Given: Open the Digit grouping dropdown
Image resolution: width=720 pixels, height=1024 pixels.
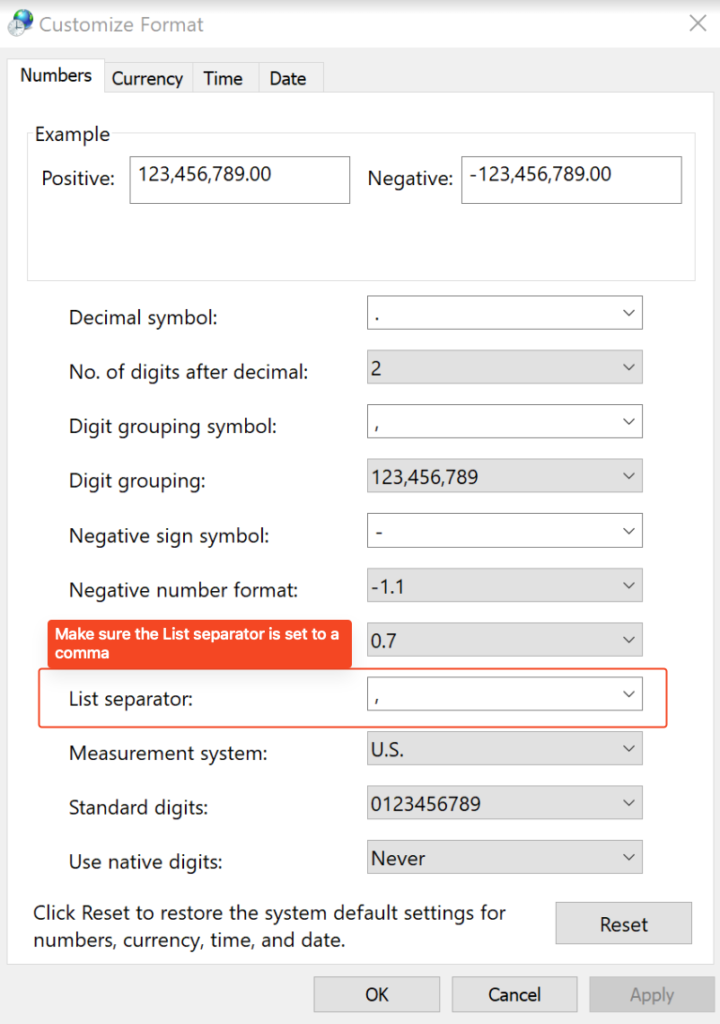Looking at the screenshot, I should coord(628,477).
